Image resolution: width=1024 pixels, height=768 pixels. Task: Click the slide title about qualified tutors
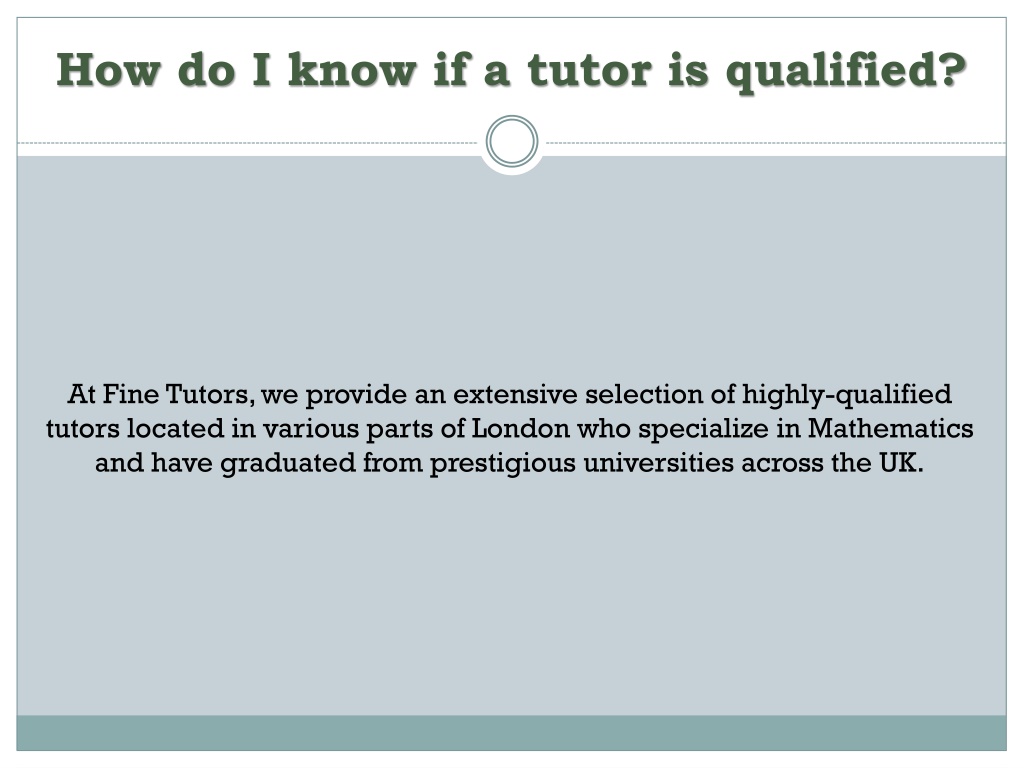click(x=511, y=71)
